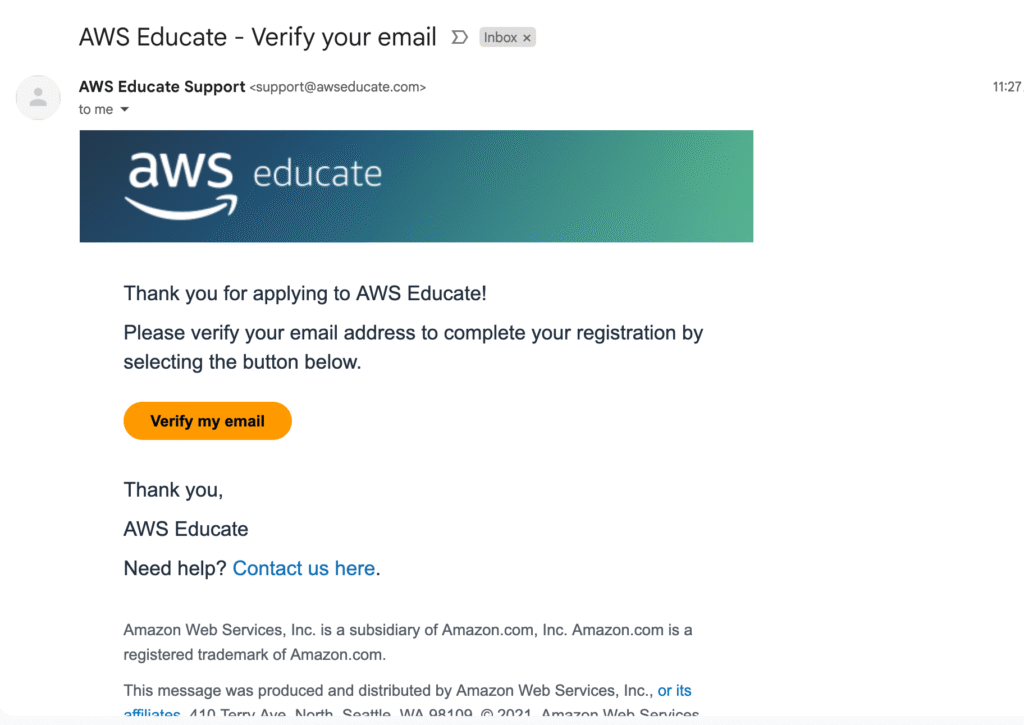Viewport: 1024px width, 725px height.
Task: Click the 'educate' wordmark in the banner
Action: coord(317,174)
